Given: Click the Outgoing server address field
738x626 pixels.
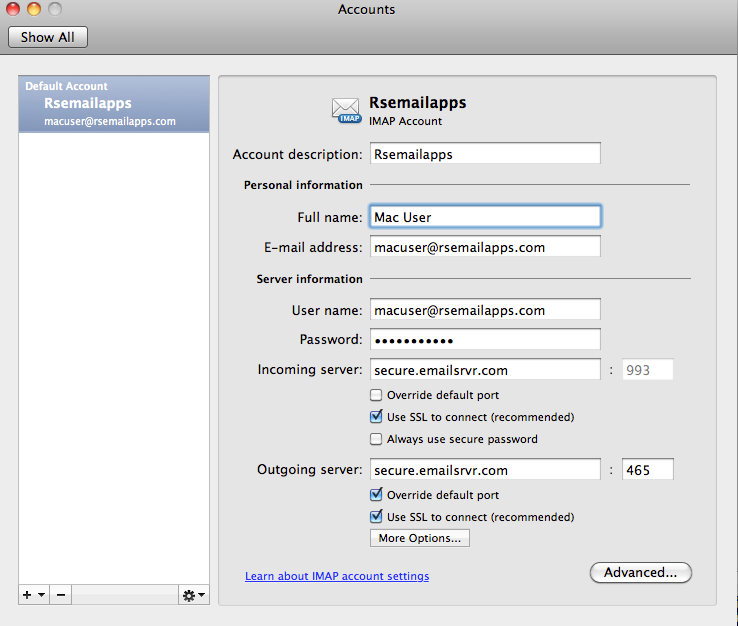Looking at the screenshot, I should pos(485,470).
